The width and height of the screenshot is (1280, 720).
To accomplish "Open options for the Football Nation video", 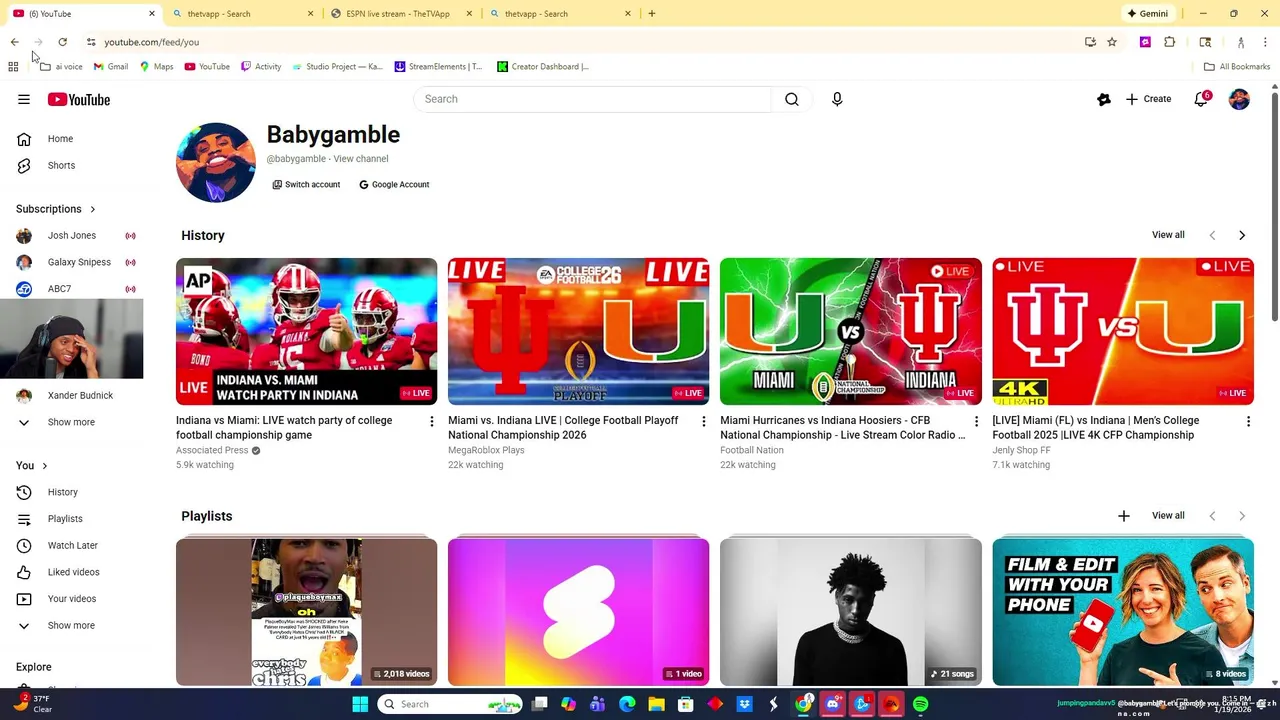I will [976, 422].
